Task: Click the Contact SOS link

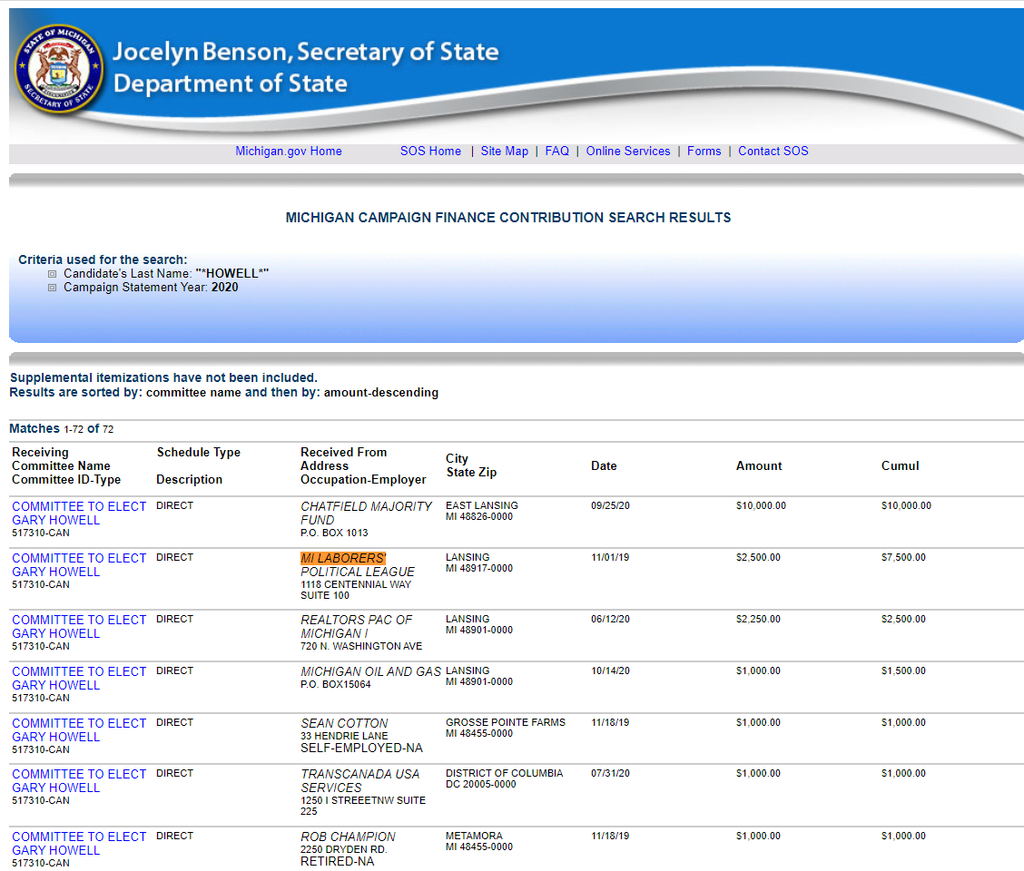Action: pyautogui.click(x=773, y=151)
